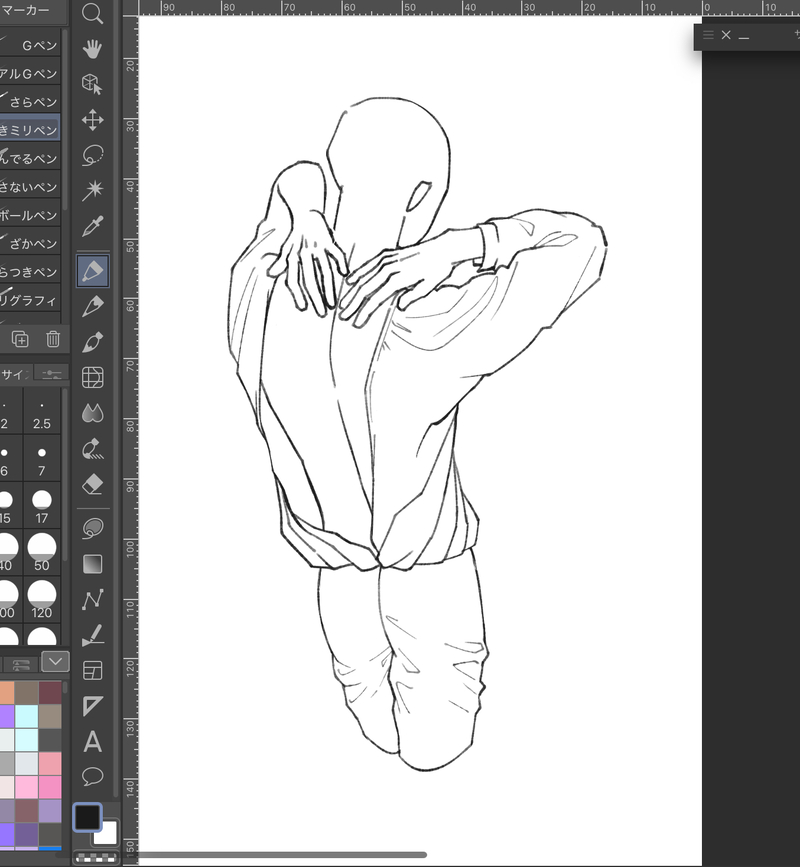The width and height of the screenshot is (800, 867).
Task: Delete sub tool with trash icon
Action: 53,339
